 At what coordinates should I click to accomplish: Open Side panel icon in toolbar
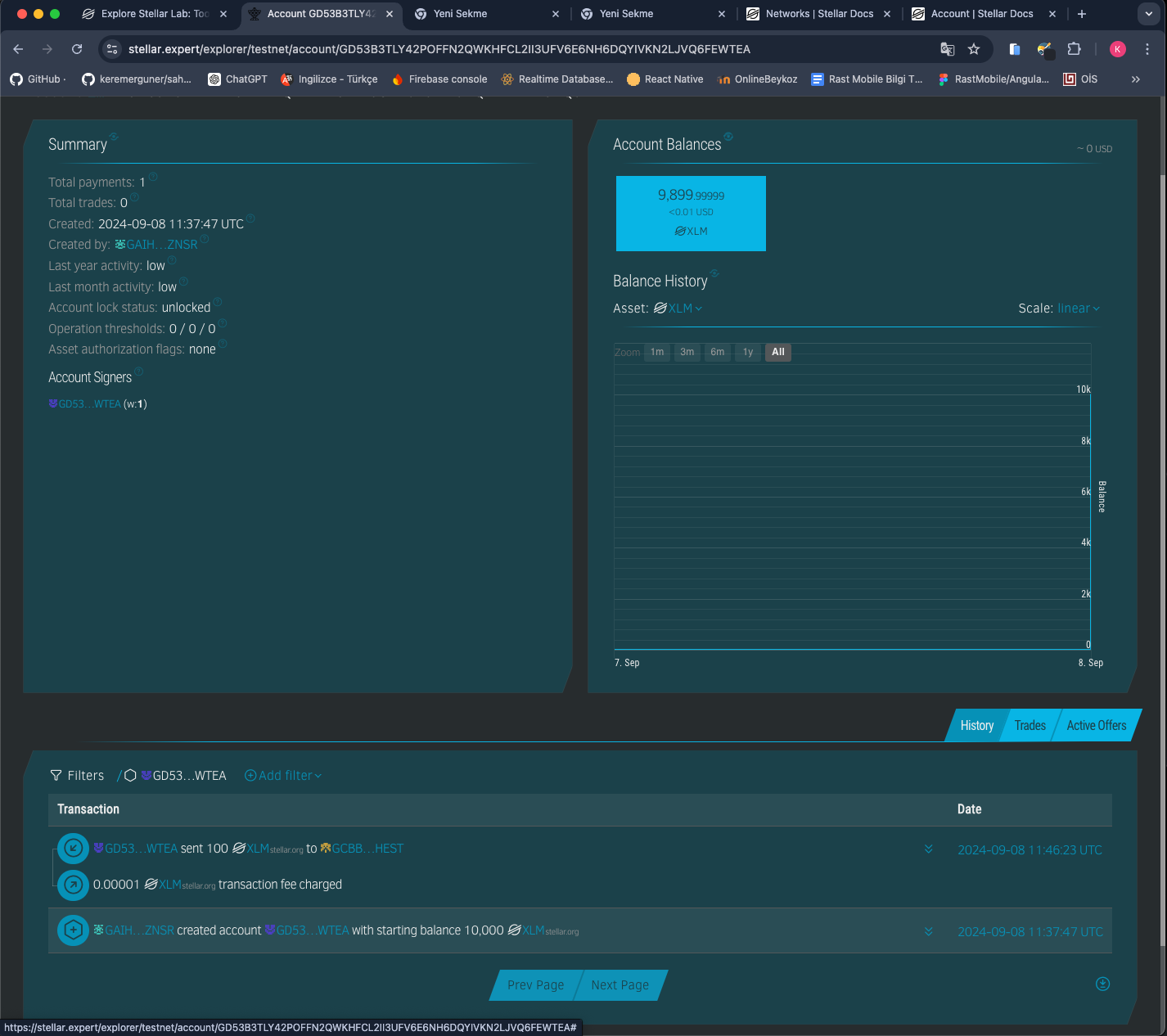1015,49
